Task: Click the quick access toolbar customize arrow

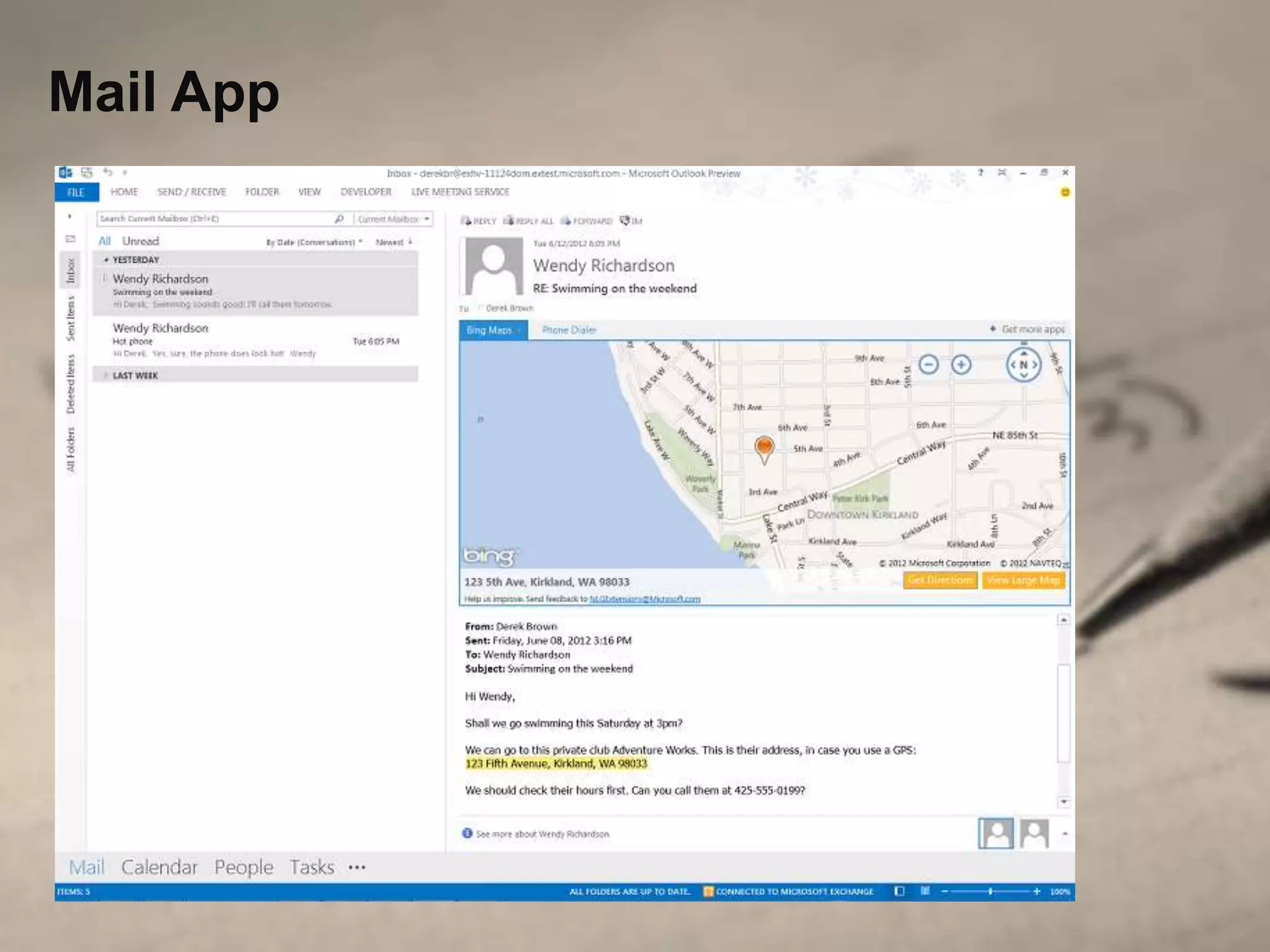Action: (x=125, y=173)
